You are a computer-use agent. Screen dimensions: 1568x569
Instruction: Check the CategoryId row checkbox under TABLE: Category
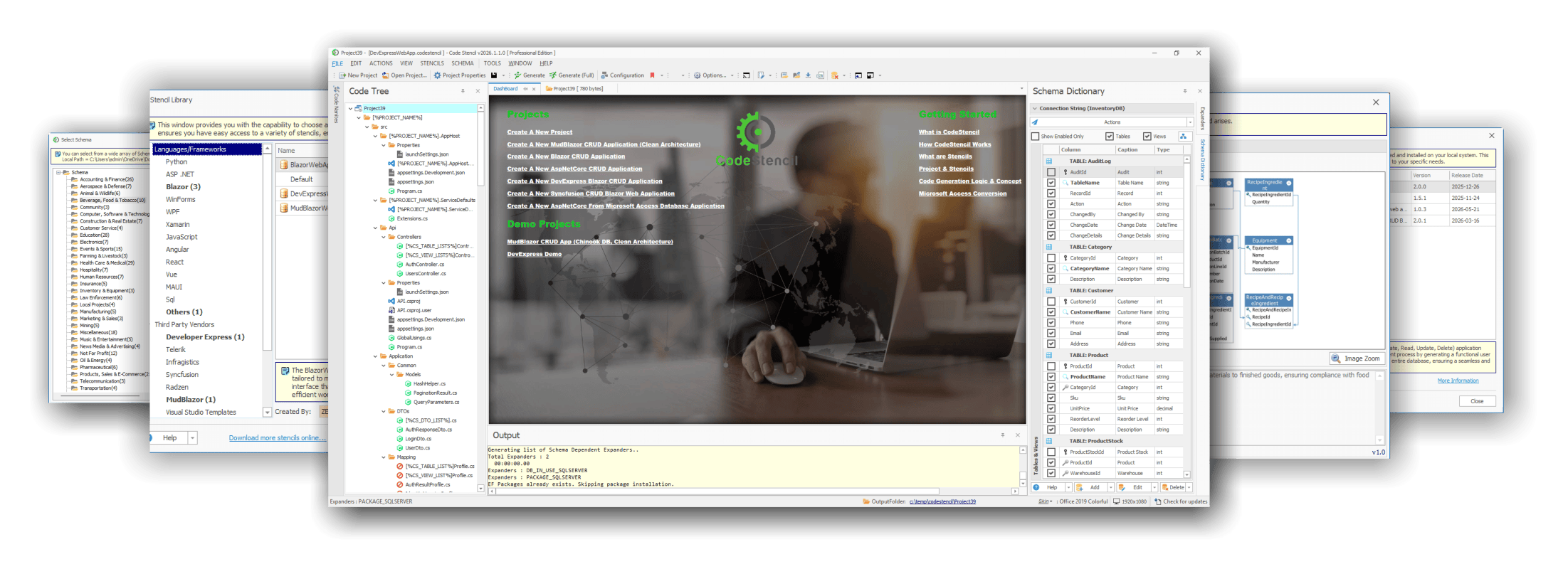tap(1051, 258)
